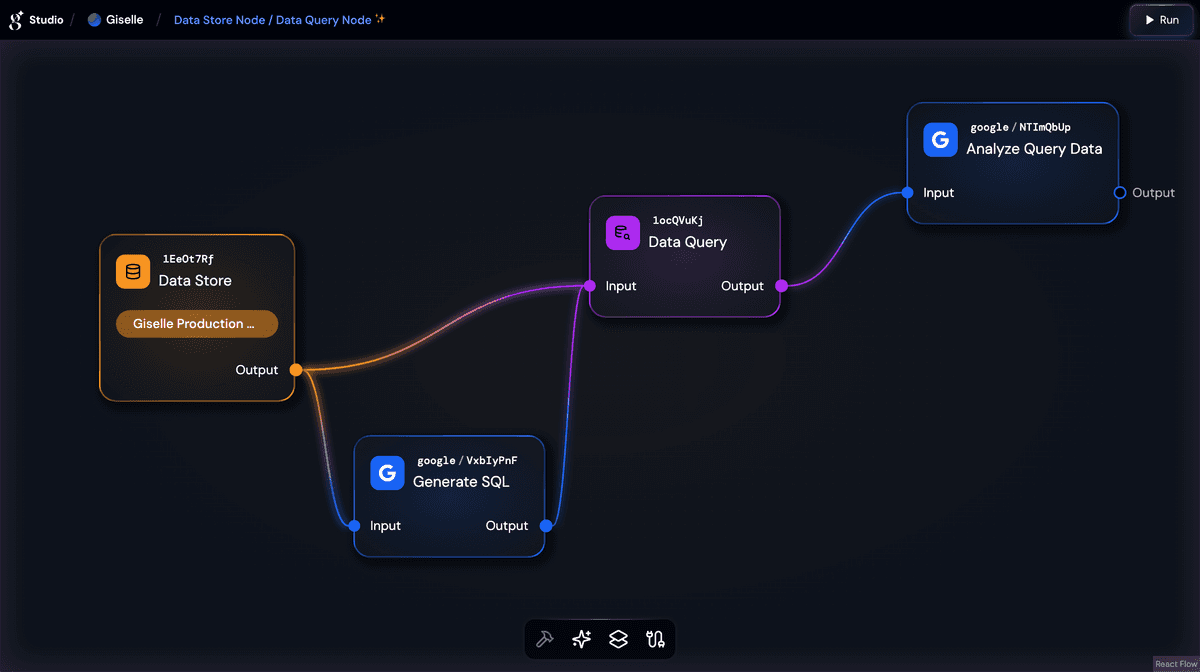This screenshot has width=1200, height=672.
Task: Open the AI sparkles tool in the toolbar
Action: coord(581,639)
